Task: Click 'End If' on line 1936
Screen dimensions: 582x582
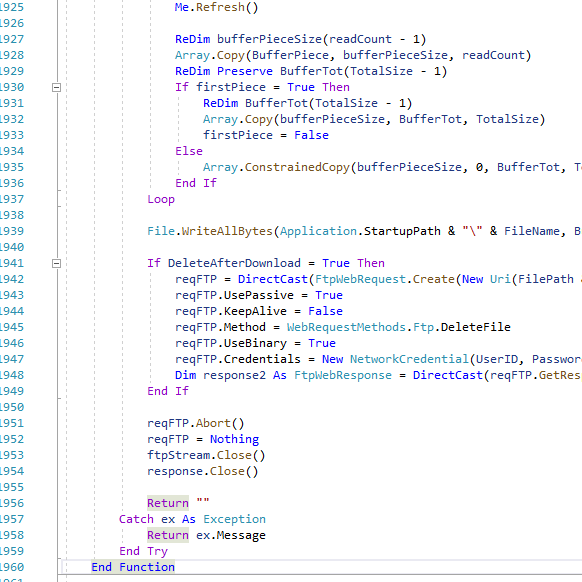Action: [x=196, y=183]
